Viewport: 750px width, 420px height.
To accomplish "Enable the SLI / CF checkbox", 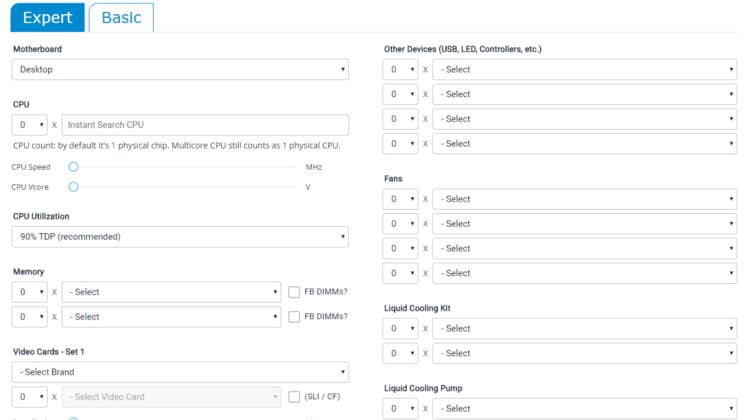I will tap(294, 397).
